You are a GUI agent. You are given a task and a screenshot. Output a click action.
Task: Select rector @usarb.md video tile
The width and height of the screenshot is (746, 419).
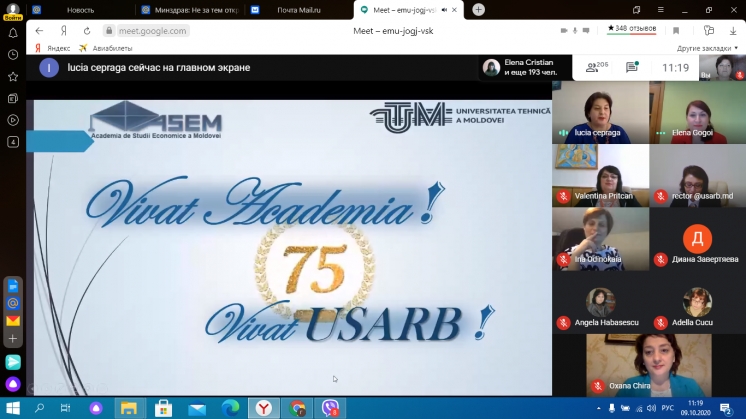click(697, 175)
